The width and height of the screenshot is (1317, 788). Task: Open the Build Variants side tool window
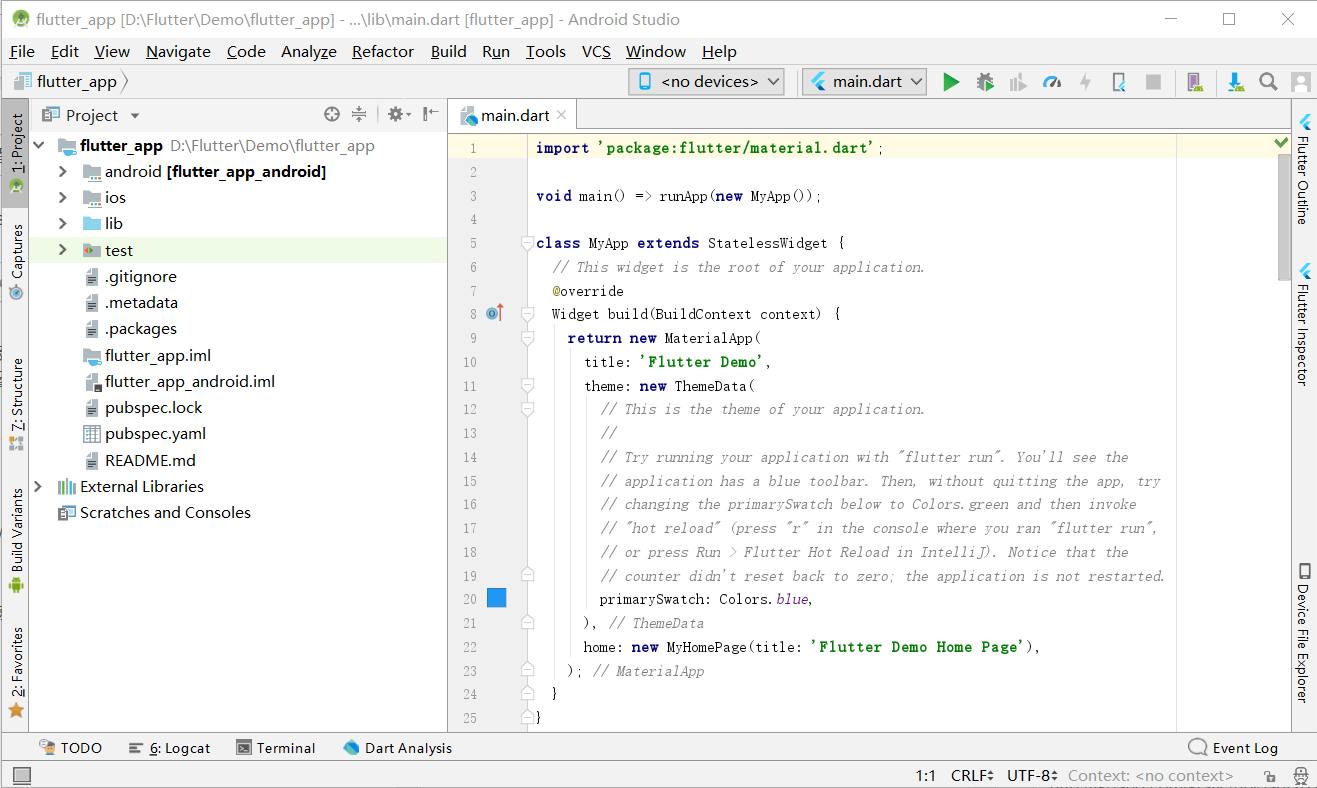16,541
